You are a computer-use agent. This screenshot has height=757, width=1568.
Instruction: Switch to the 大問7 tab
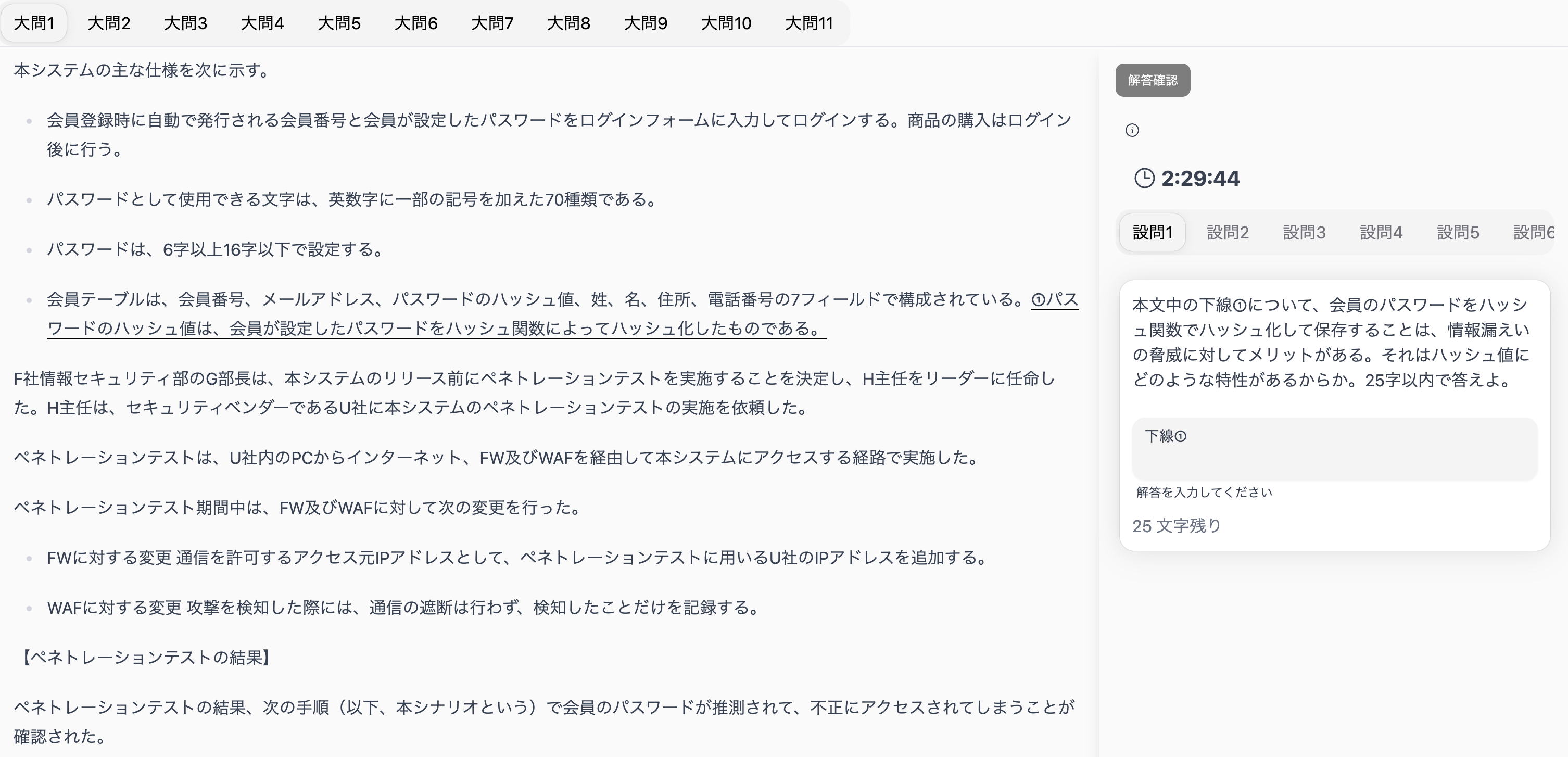pos(492,23)
